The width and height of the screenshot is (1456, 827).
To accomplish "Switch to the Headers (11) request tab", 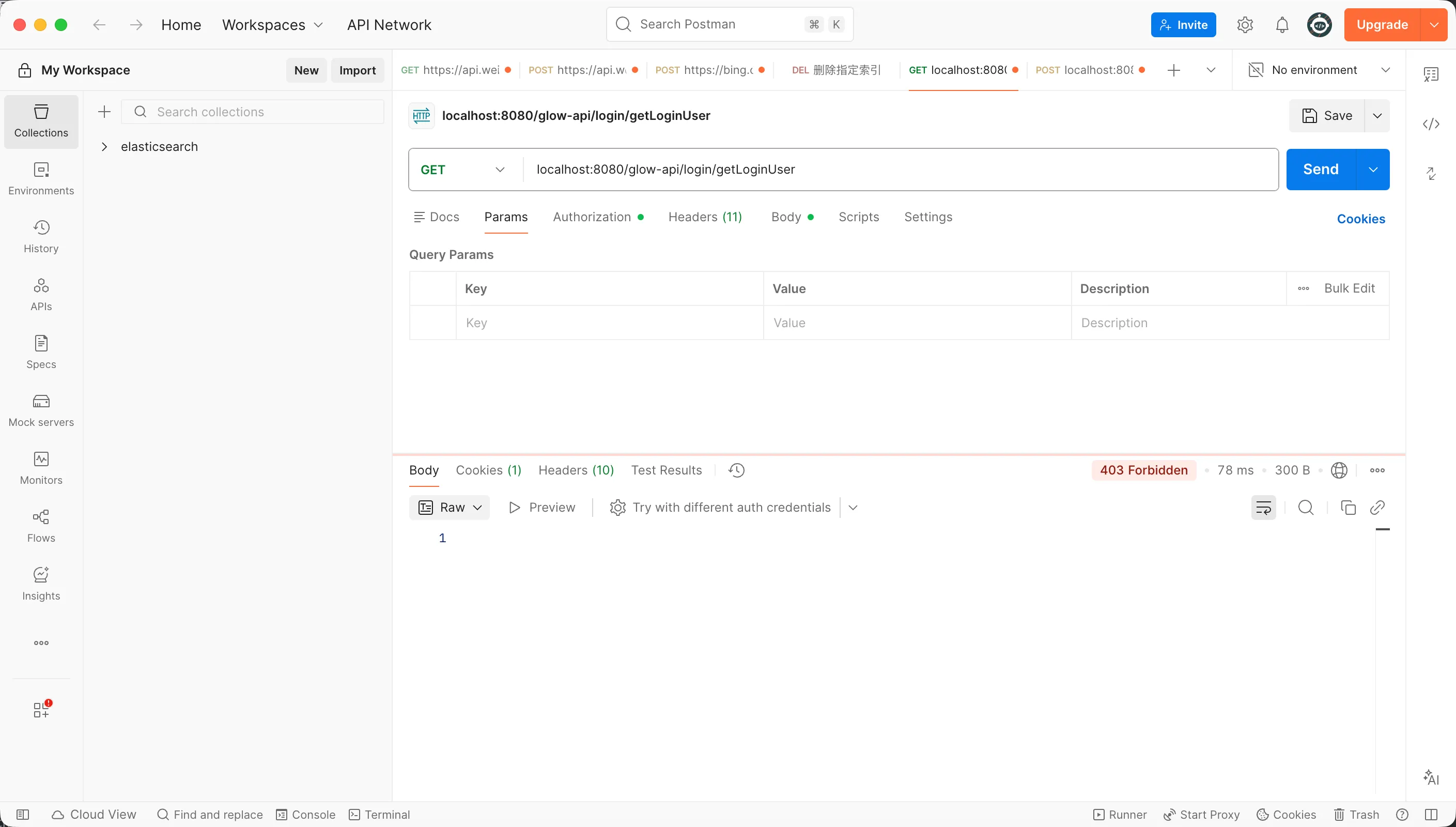I will (704, 217).
